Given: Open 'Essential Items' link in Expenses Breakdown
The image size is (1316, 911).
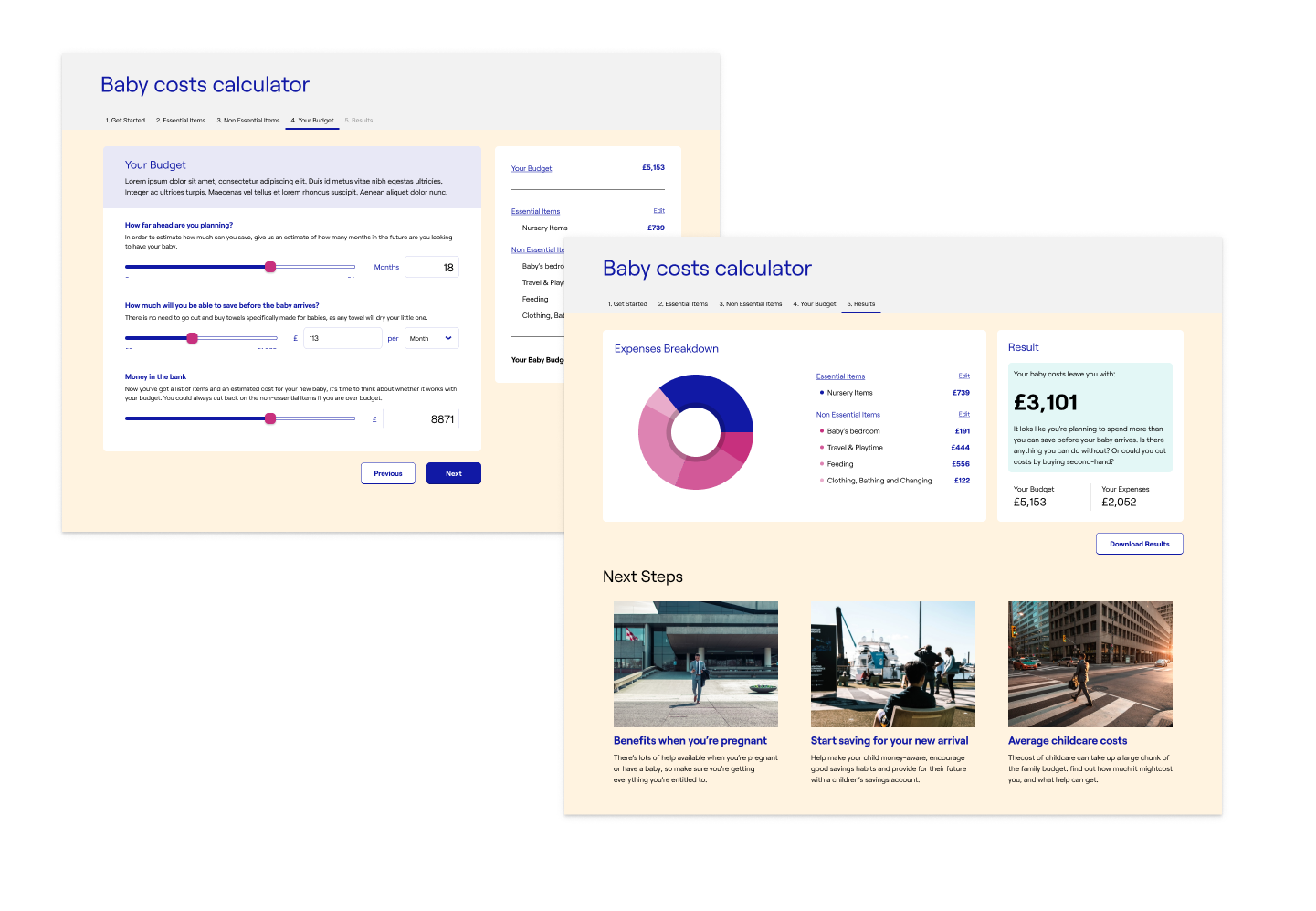Looking at the screenshot, I should click(840, 376).
